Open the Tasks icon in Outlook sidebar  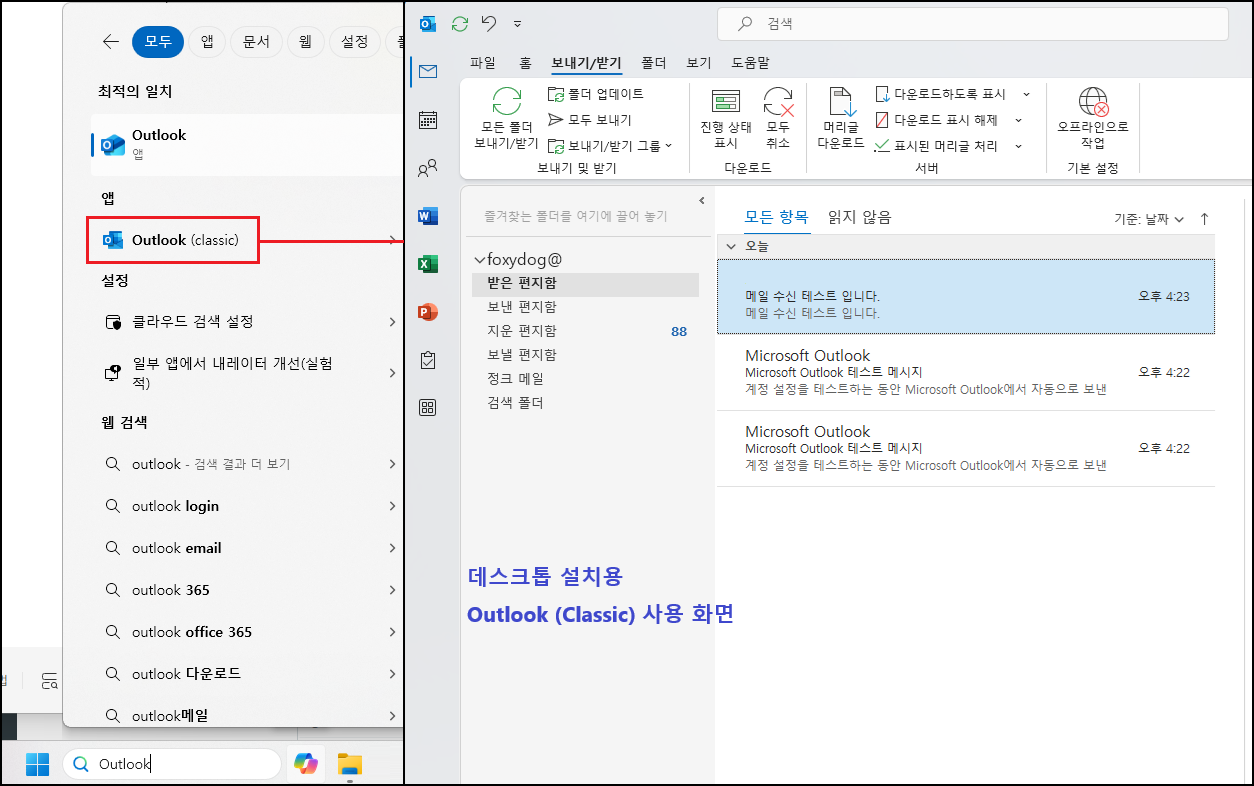click(428, 360)
